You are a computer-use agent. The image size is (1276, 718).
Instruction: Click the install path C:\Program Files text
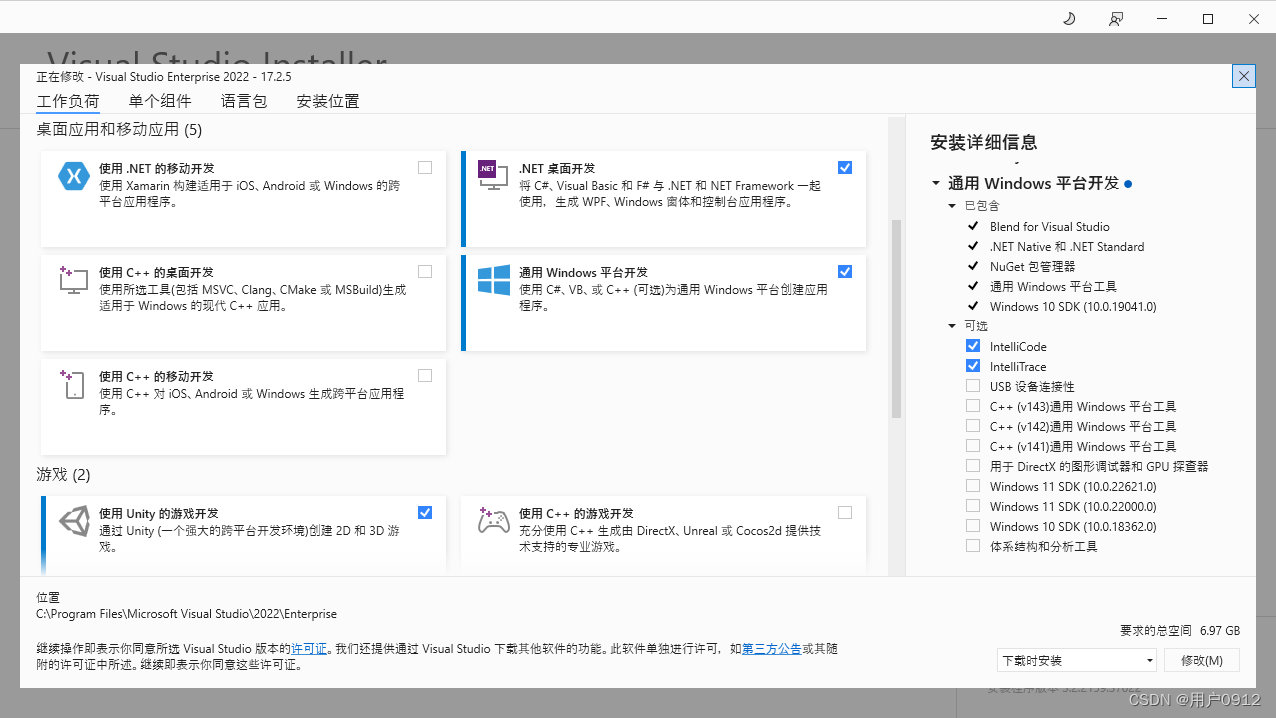[x=186, y=614]
